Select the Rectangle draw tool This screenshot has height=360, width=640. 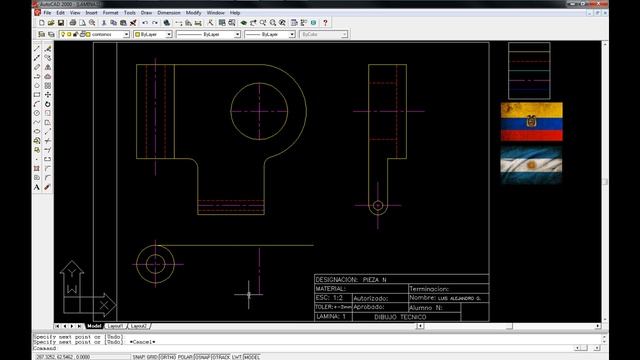point(37,95)
